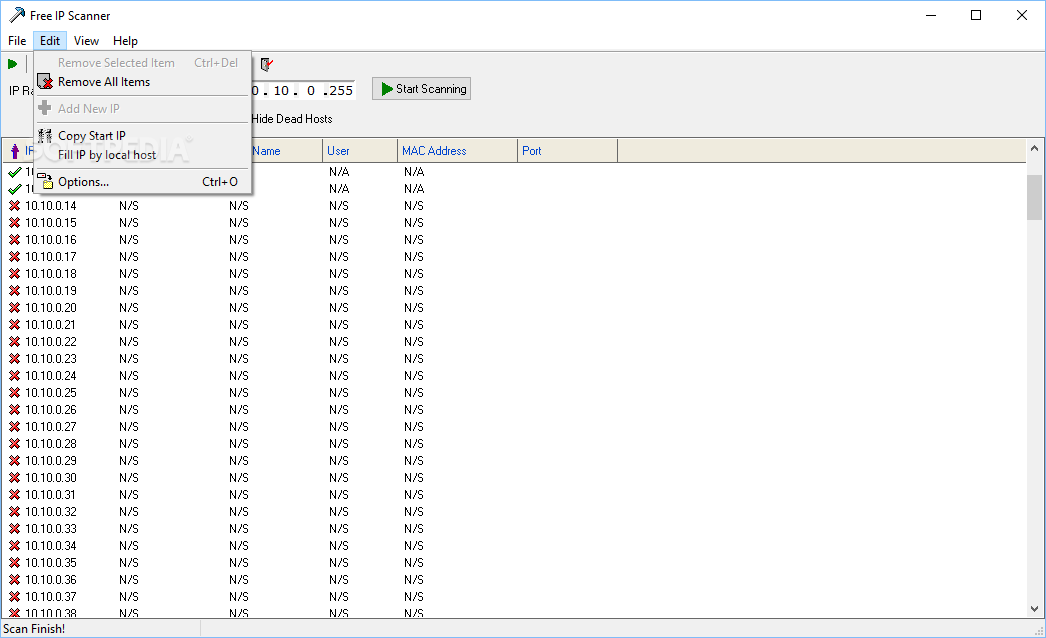
Task: Click the scrollbar down arrow
Action: 1034,609
